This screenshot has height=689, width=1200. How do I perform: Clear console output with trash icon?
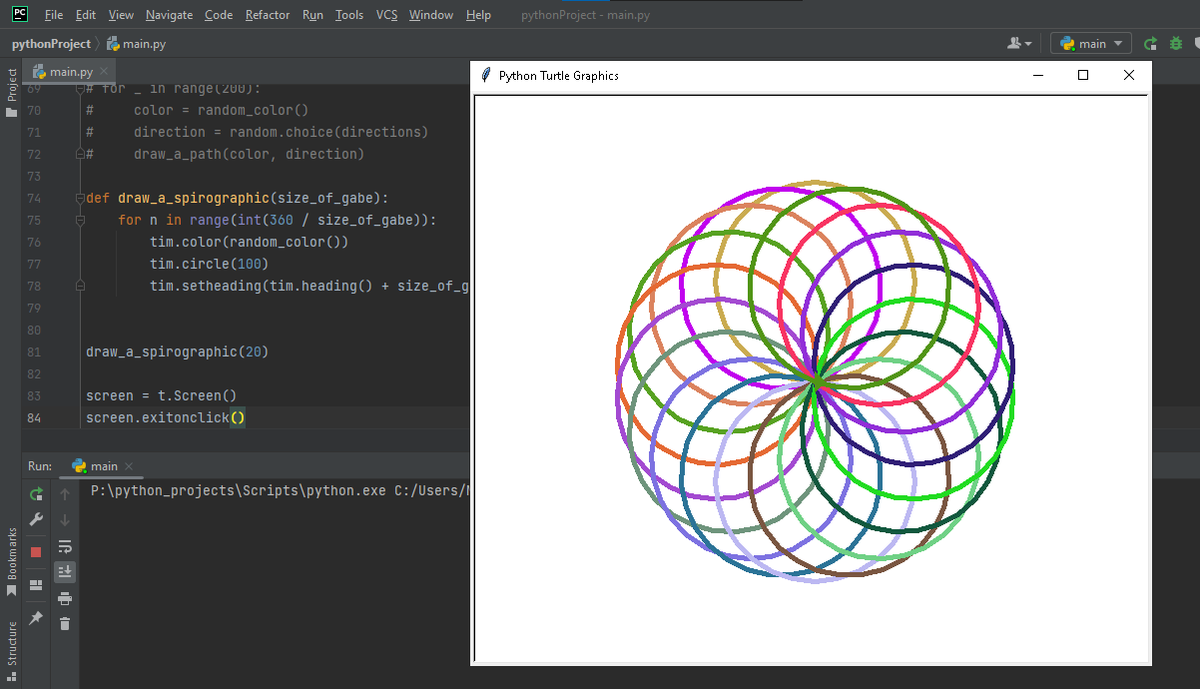[65, 624]
